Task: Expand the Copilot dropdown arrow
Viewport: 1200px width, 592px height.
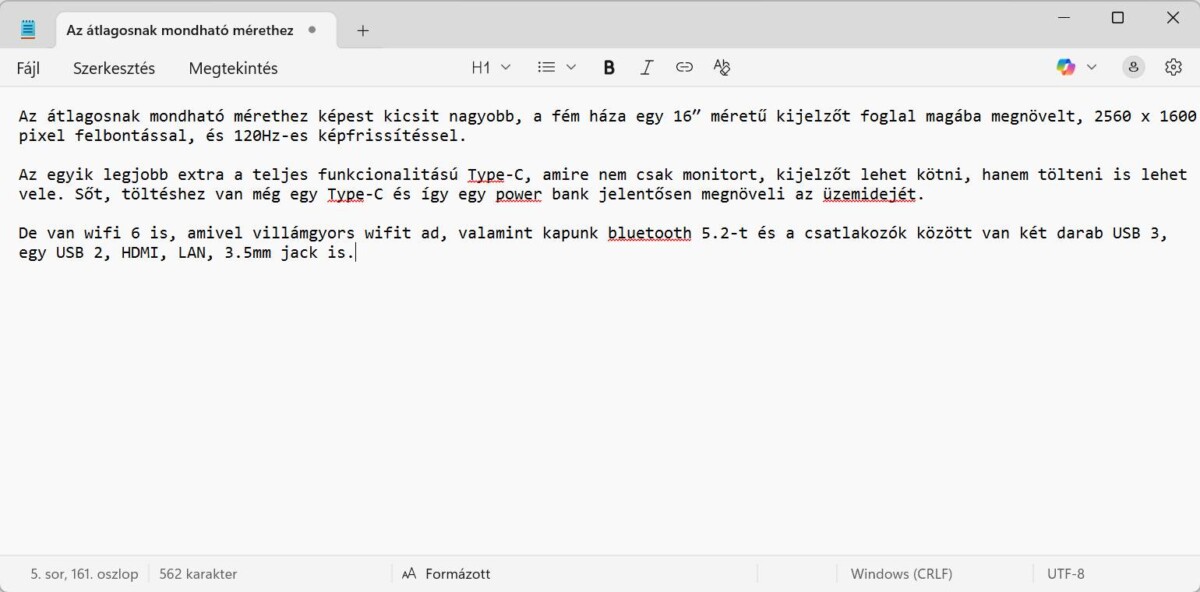Action: click(1092, 67)
